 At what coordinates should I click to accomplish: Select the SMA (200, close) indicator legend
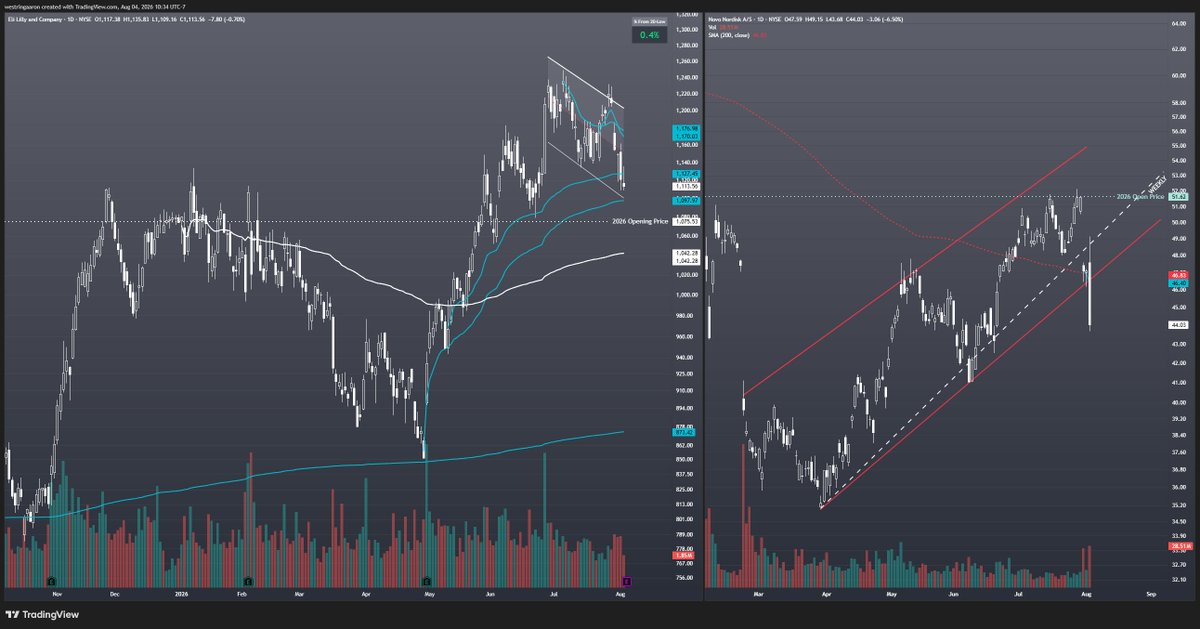[x=731, y=35]
